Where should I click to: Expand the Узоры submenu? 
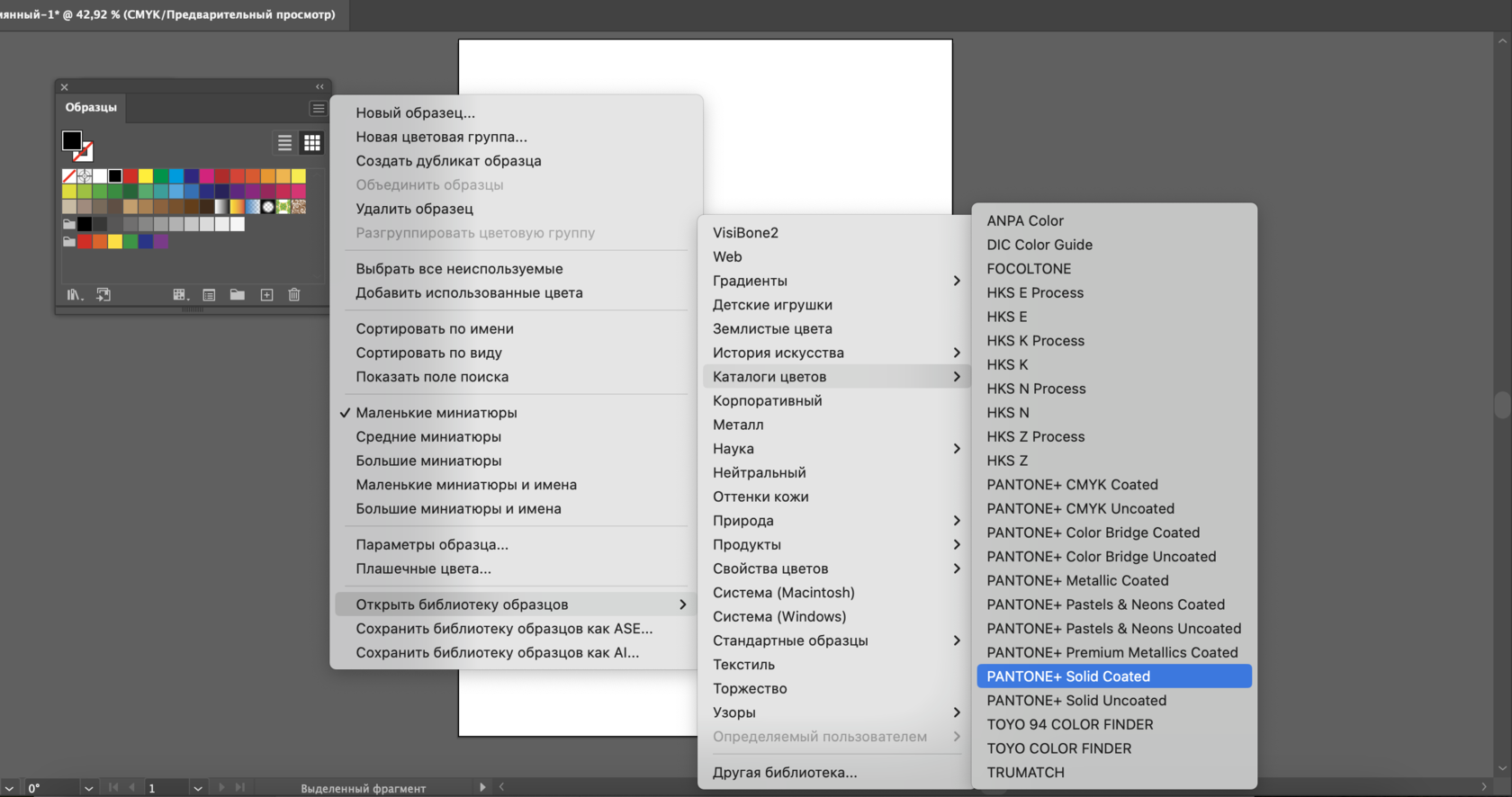click(x=835, y=712)
